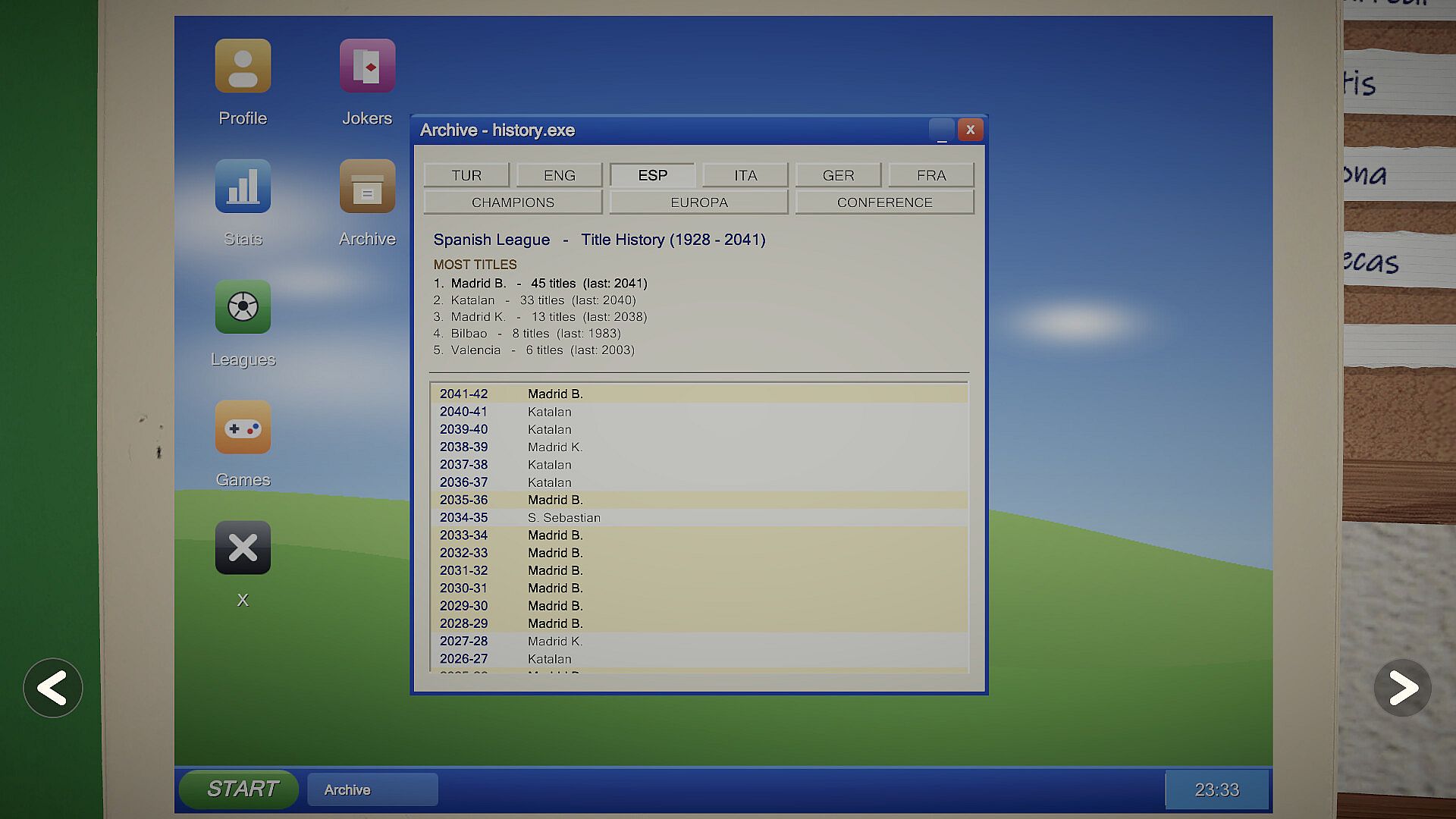1456x819 pixels.
Task: Select the 2035-36 Madrid B. row
Action: [x=699, y=500]
